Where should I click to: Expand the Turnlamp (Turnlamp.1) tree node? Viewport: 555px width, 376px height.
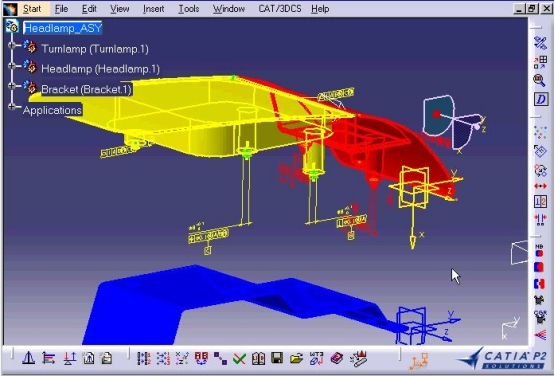click(12, 45)
